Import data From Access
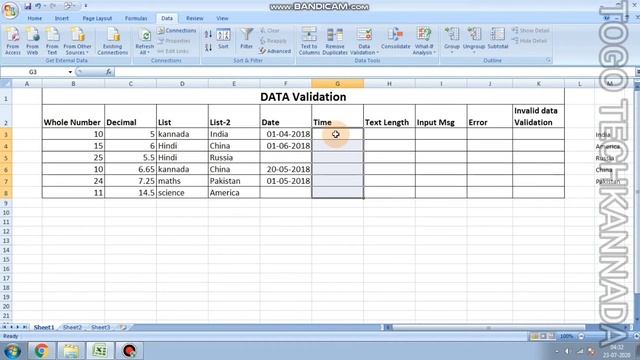Viewport: 640px width, 360px height. [x=13, y=41]
